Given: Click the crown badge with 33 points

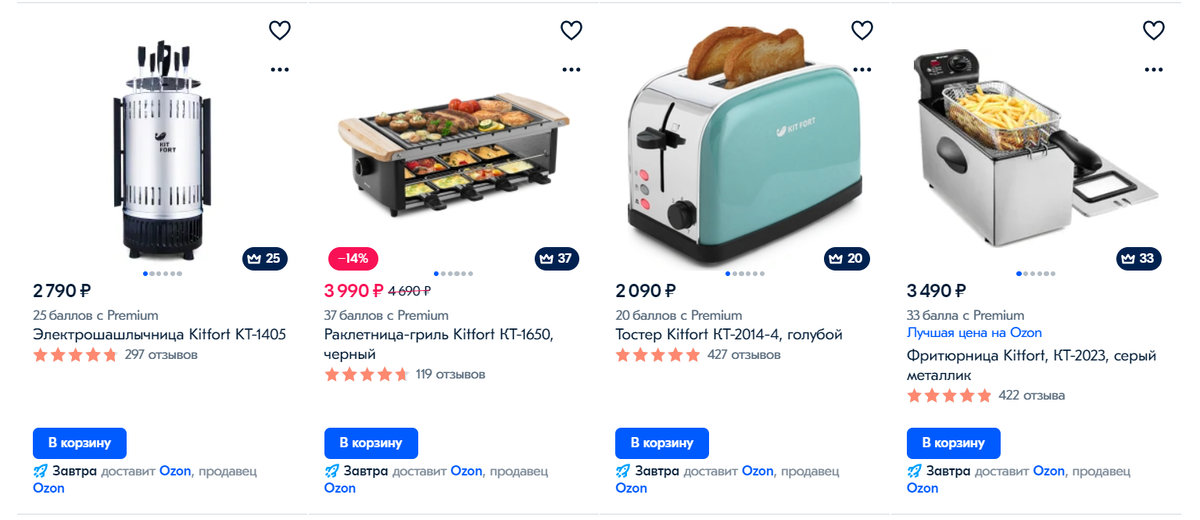Looking at the screenshot, I should [1139, 258].
